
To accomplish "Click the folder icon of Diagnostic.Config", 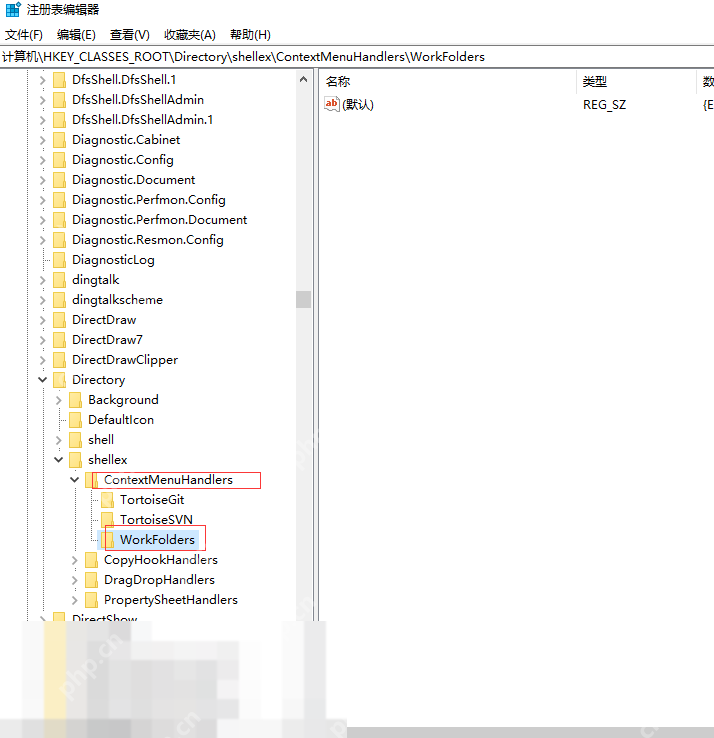I will pyautogui.click(x=60, y=160).
